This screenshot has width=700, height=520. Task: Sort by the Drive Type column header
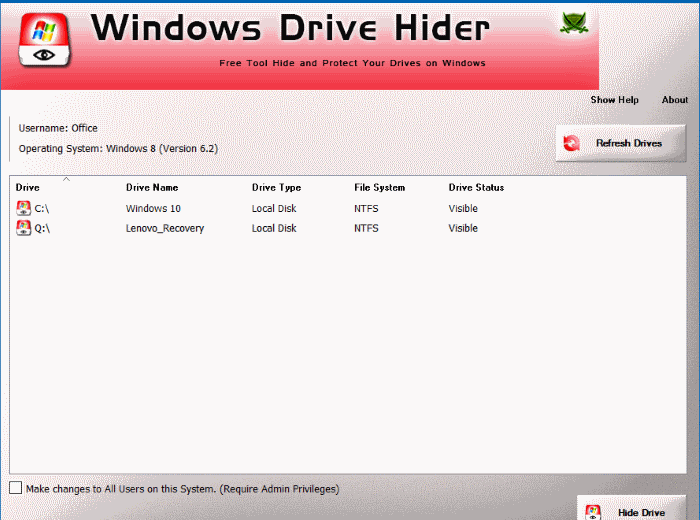click(276, 188)
